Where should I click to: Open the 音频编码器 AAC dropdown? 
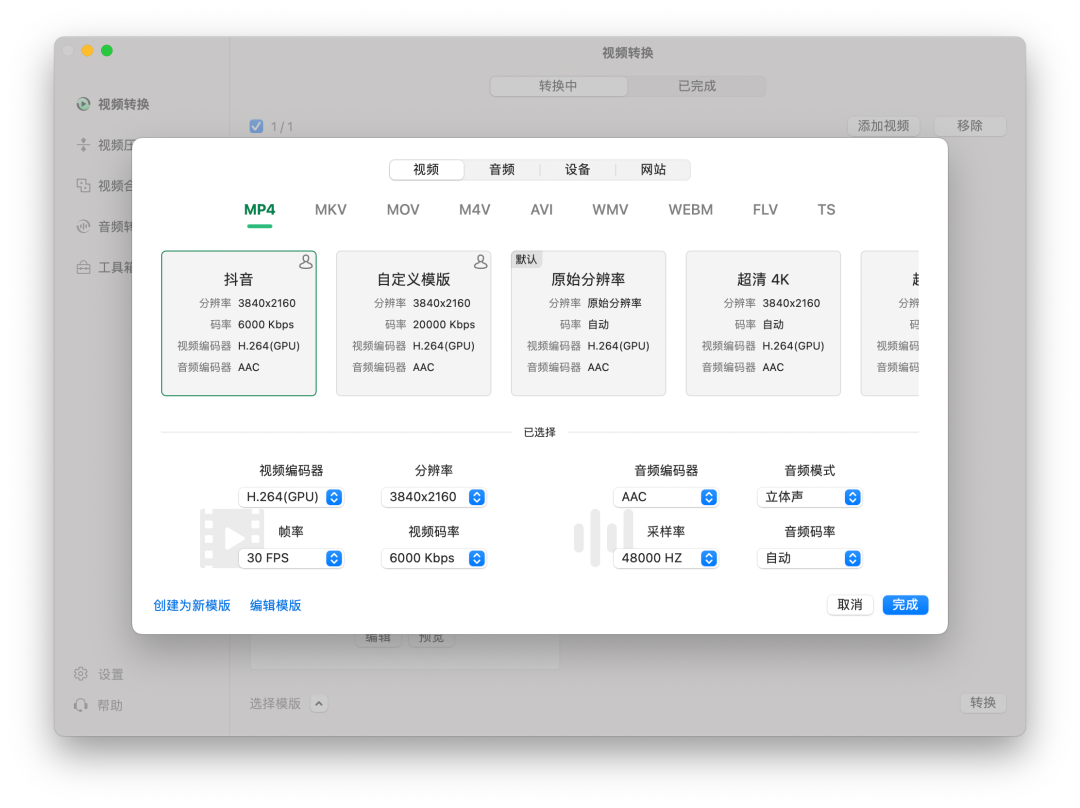665,497
